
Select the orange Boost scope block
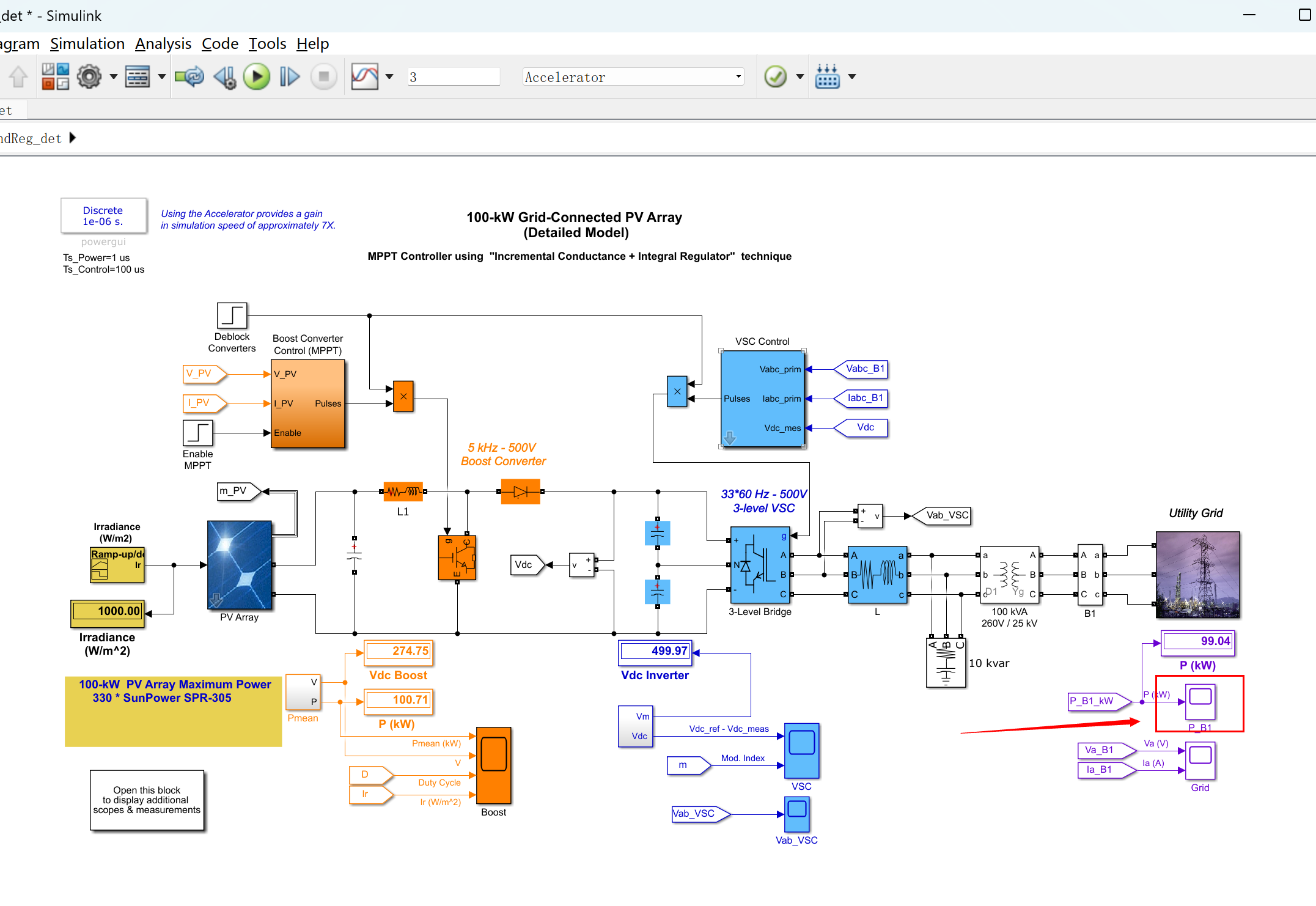[x=493, y=765]
